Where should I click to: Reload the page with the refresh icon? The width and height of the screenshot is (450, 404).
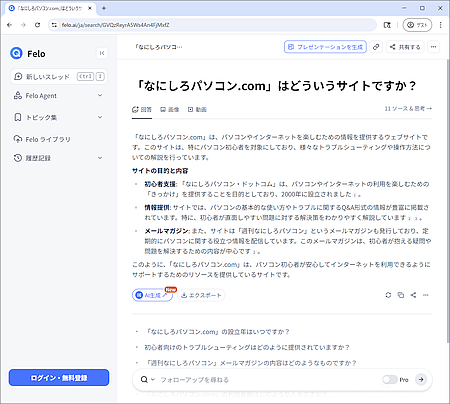coord(37,25)
